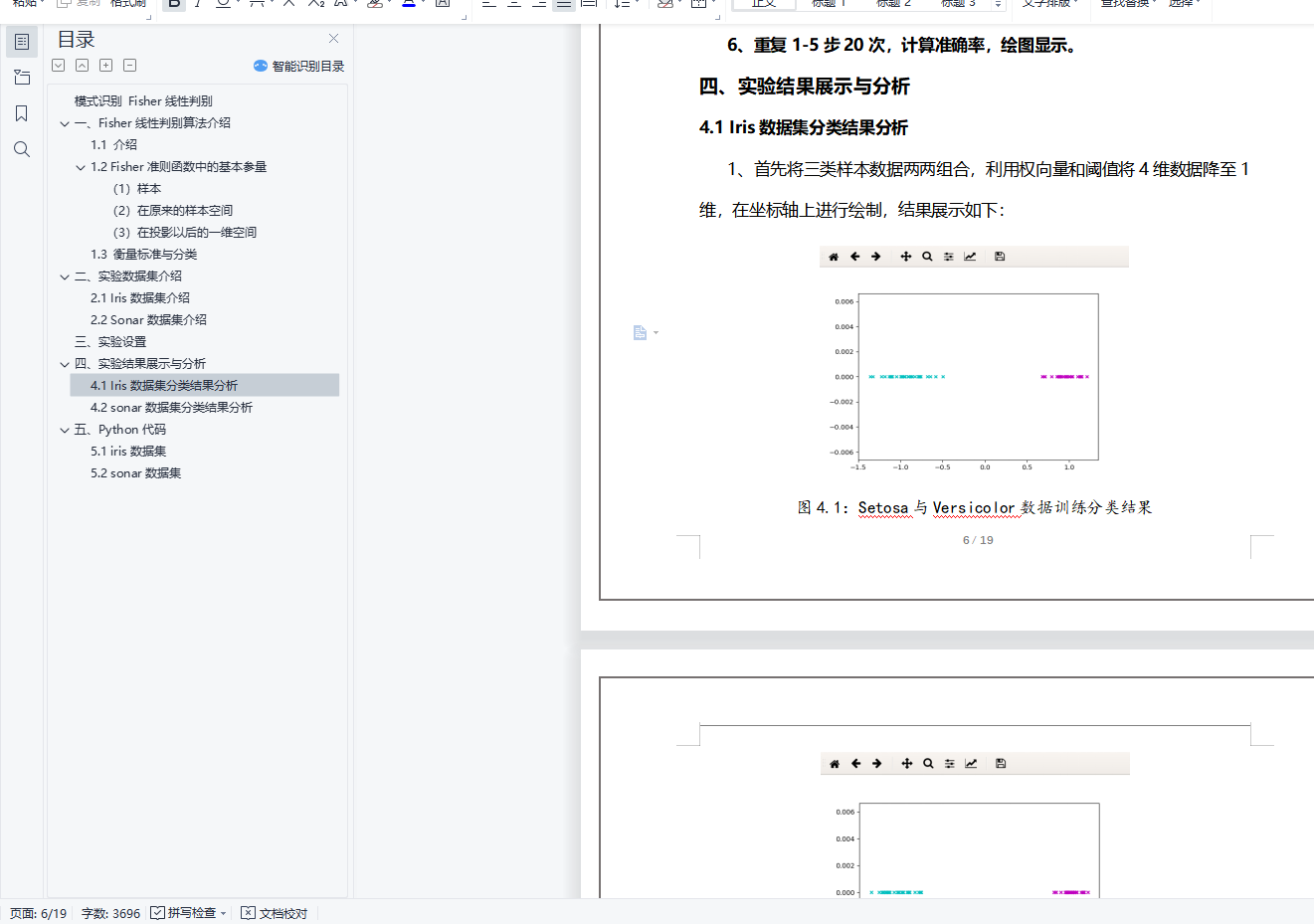Toggle 拼写检查 spell check in status bar

click(x=184, y=913)
